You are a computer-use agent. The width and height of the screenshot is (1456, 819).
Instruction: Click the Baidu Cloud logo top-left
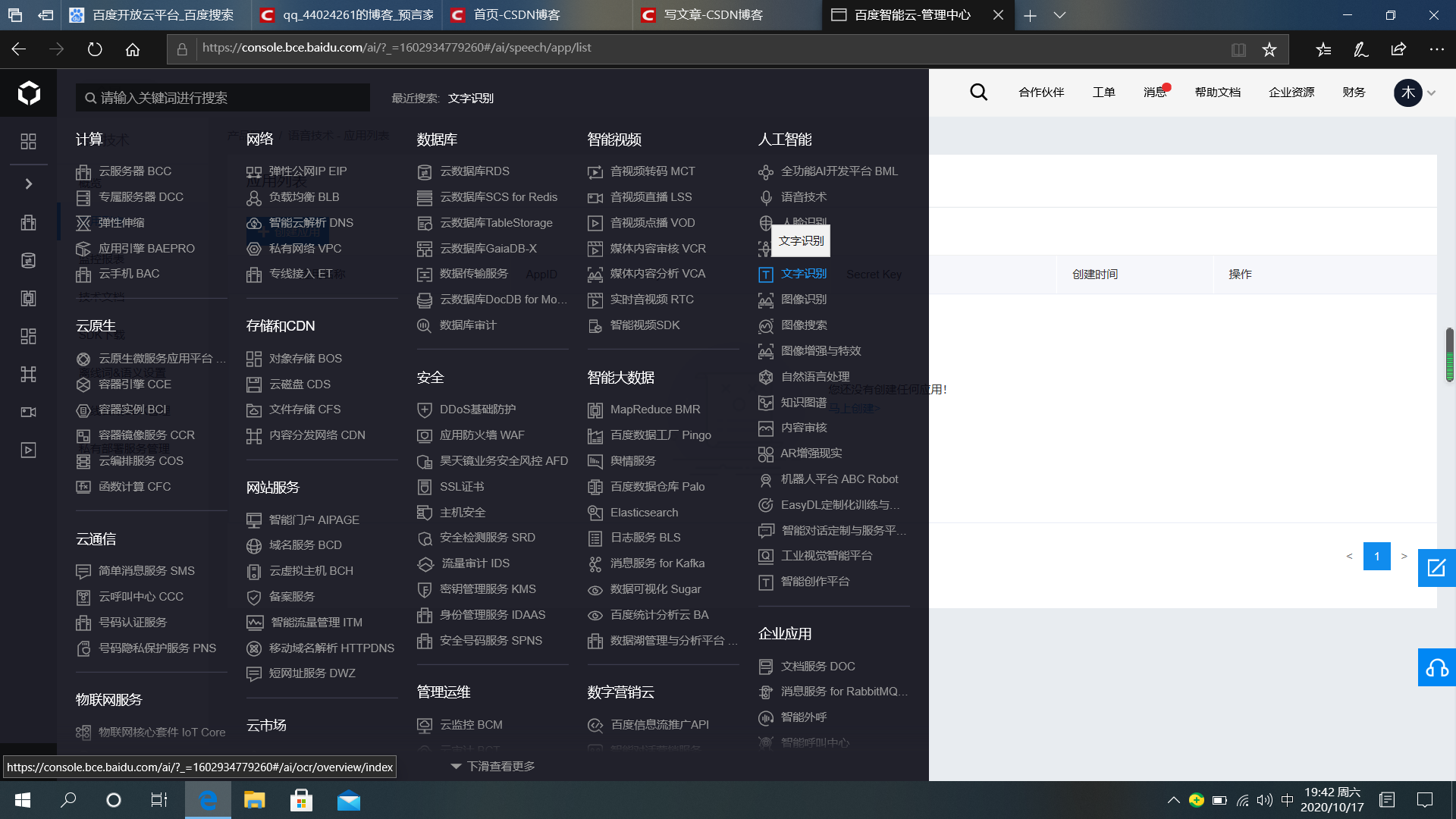[x=28, y=92]
